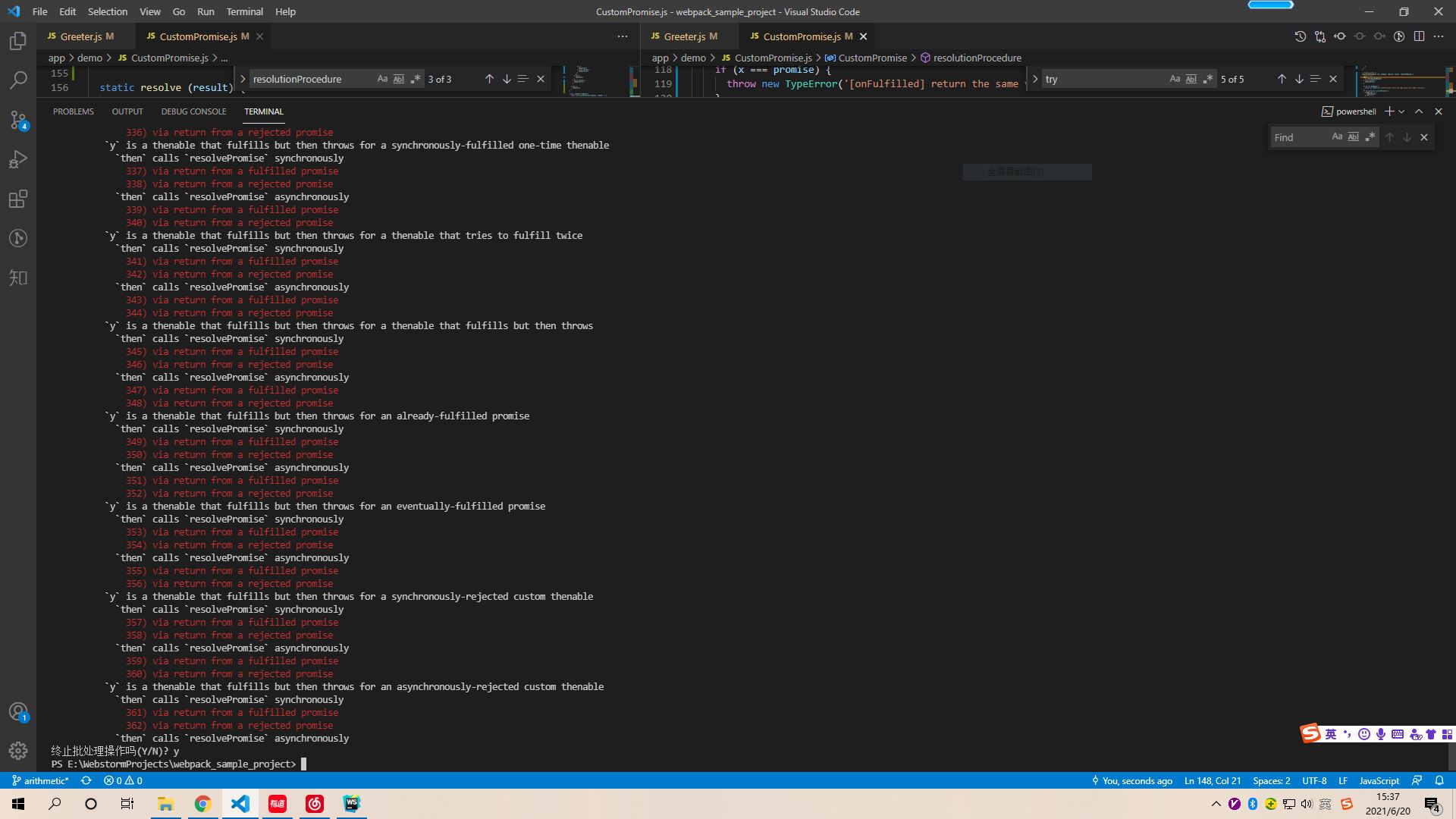Image resolution: width=1456 pixels, height=819 pixels.
Task: Close the resolutionProcedure find widget
Action: point(541,79)
